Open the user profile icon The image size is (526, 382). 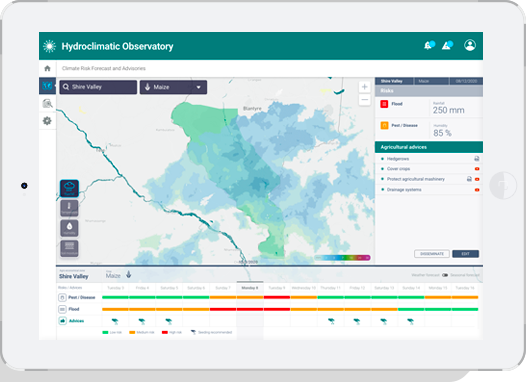[470, 45]
